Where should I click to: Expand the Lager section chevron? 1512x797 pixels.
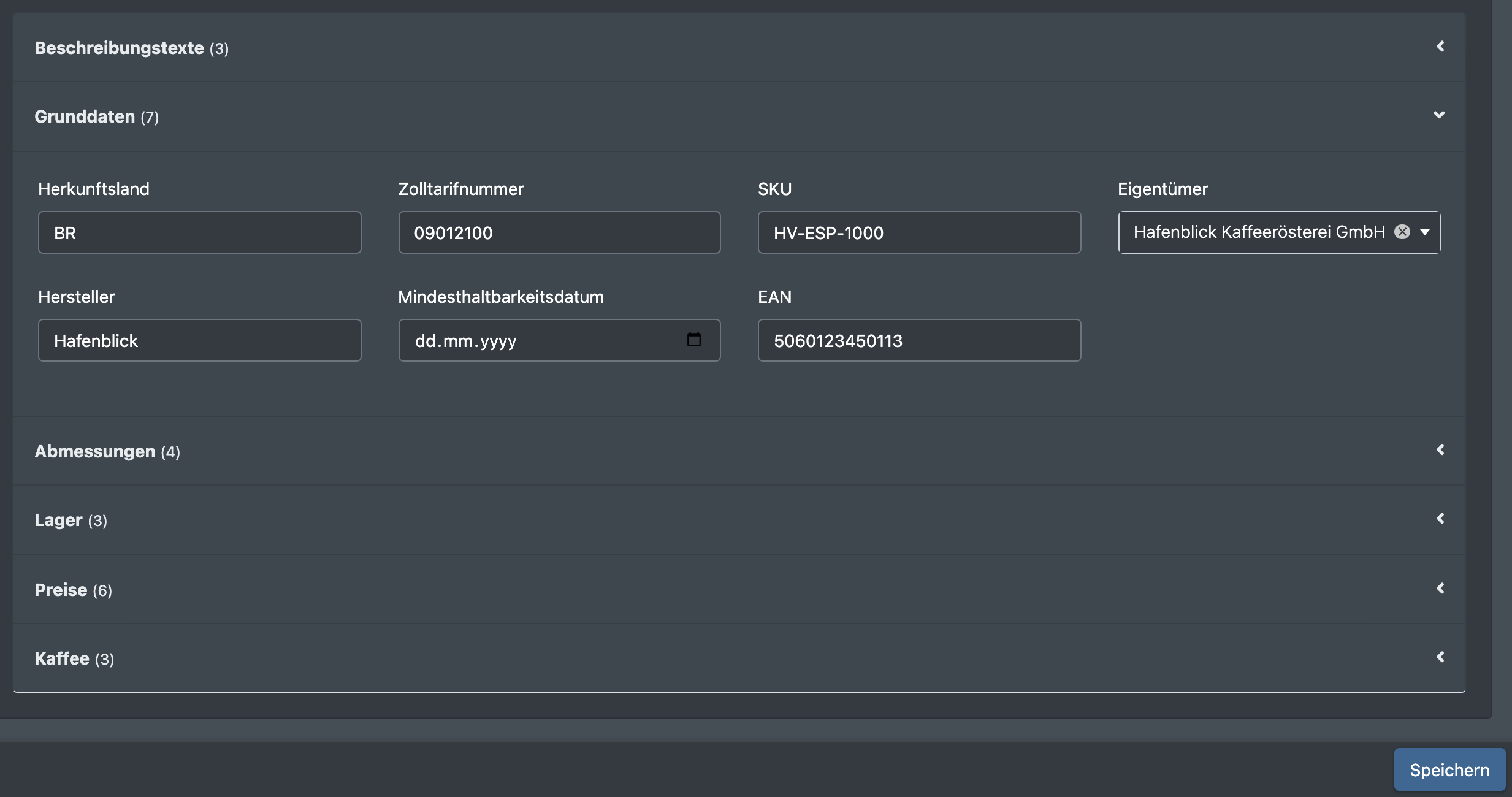point(1440,519)
